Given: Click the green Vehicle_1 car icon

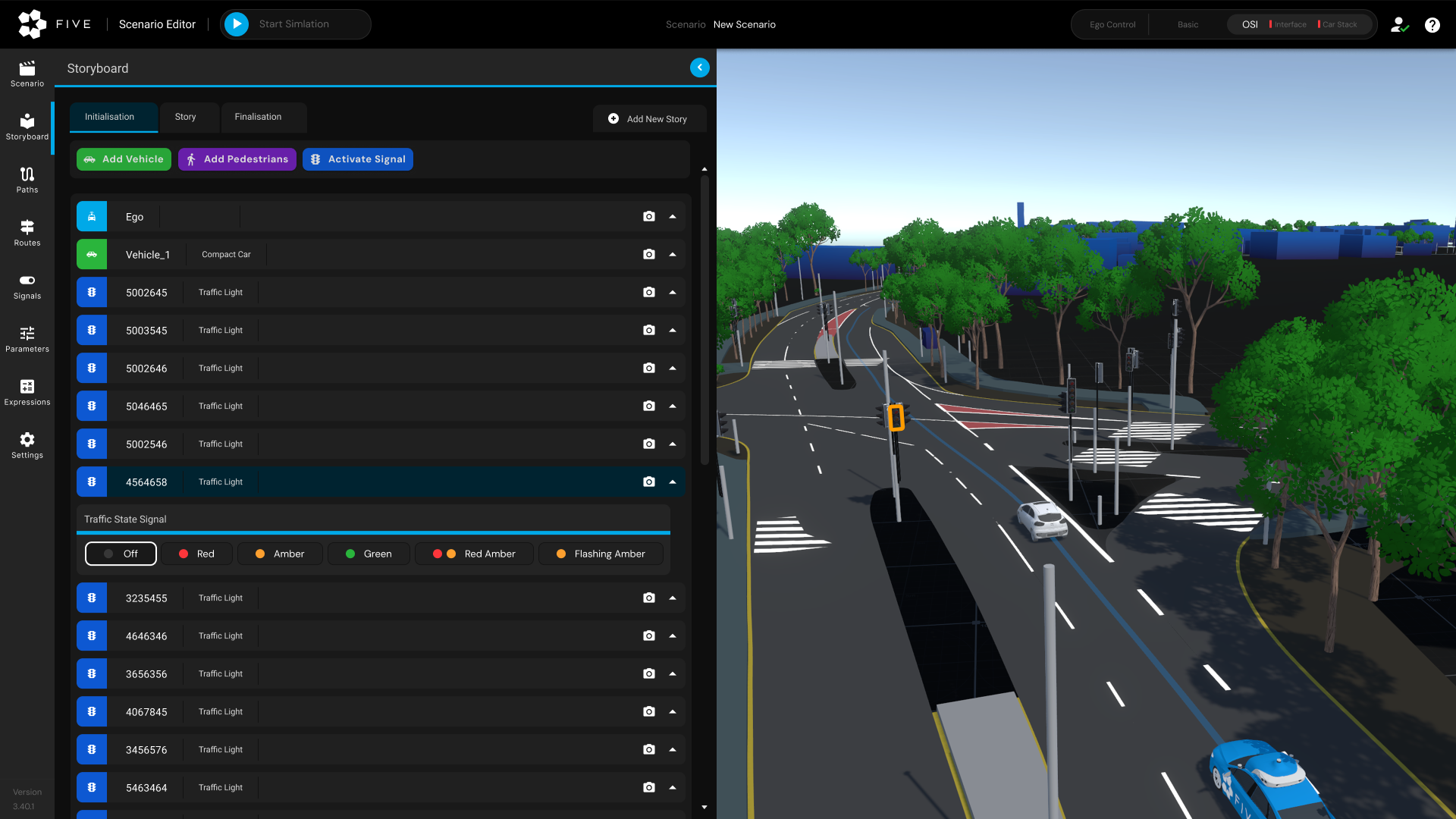Looking at the screenshot, I should click(x=92, y=254).
